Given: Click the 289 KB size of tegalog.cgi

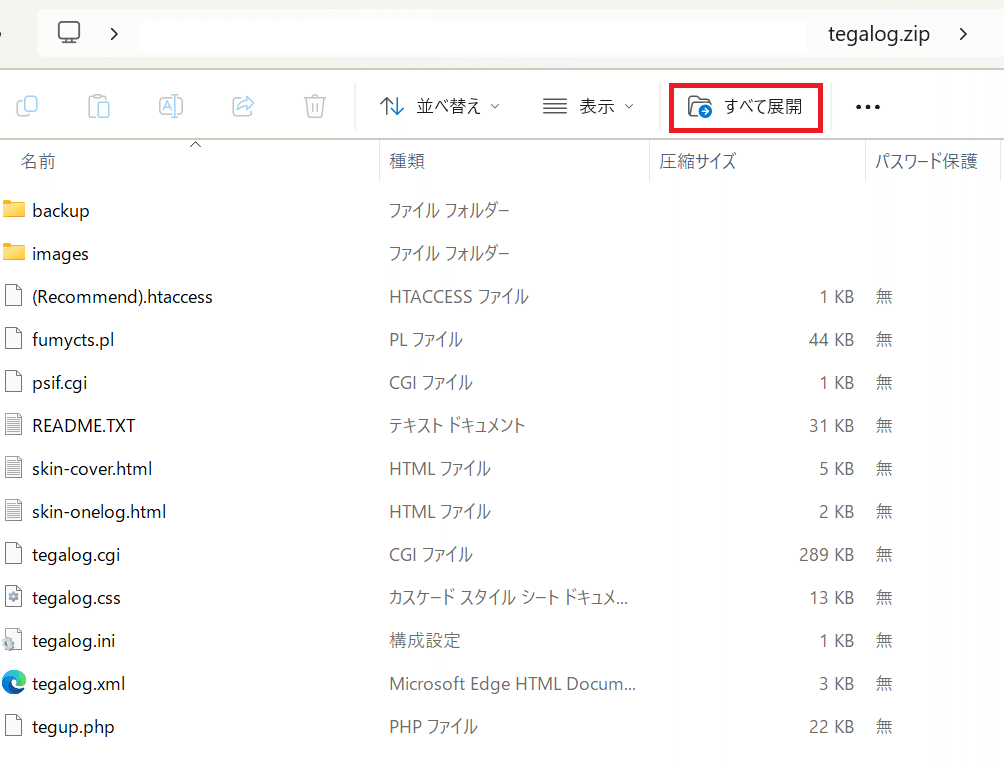Looking at the screenshot, I should tap(827, 554).
